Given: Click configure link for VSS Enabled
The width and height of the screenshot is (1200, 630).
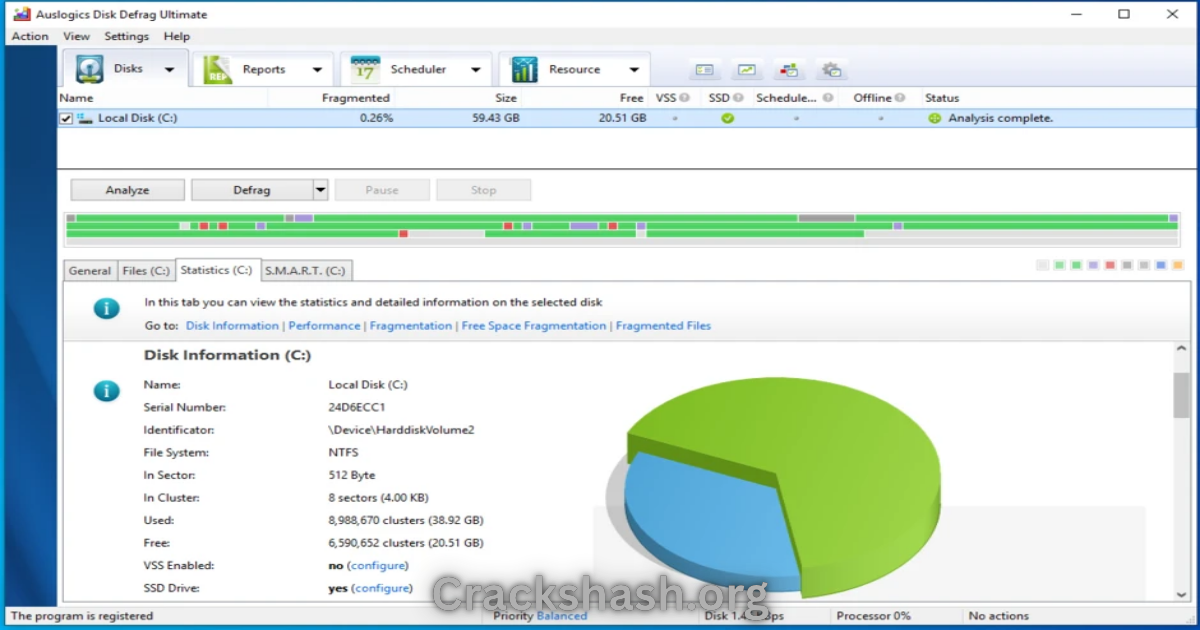Looking at the screenshot, I should [378, 566].
